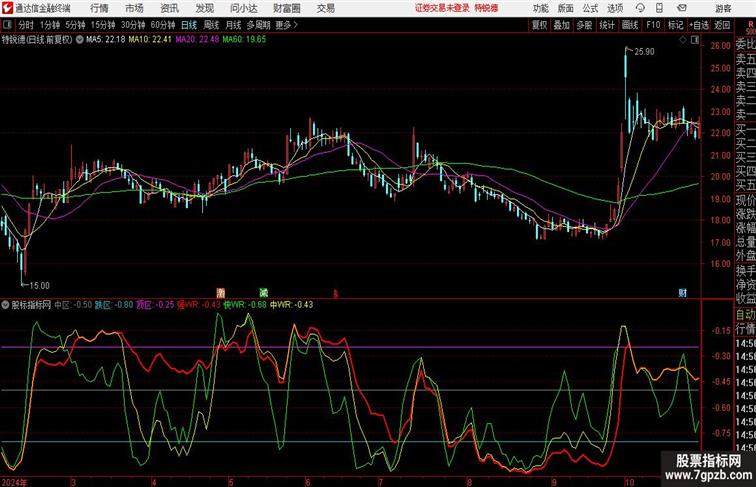Click 证券交易未登录 login link

click(442, 8)
